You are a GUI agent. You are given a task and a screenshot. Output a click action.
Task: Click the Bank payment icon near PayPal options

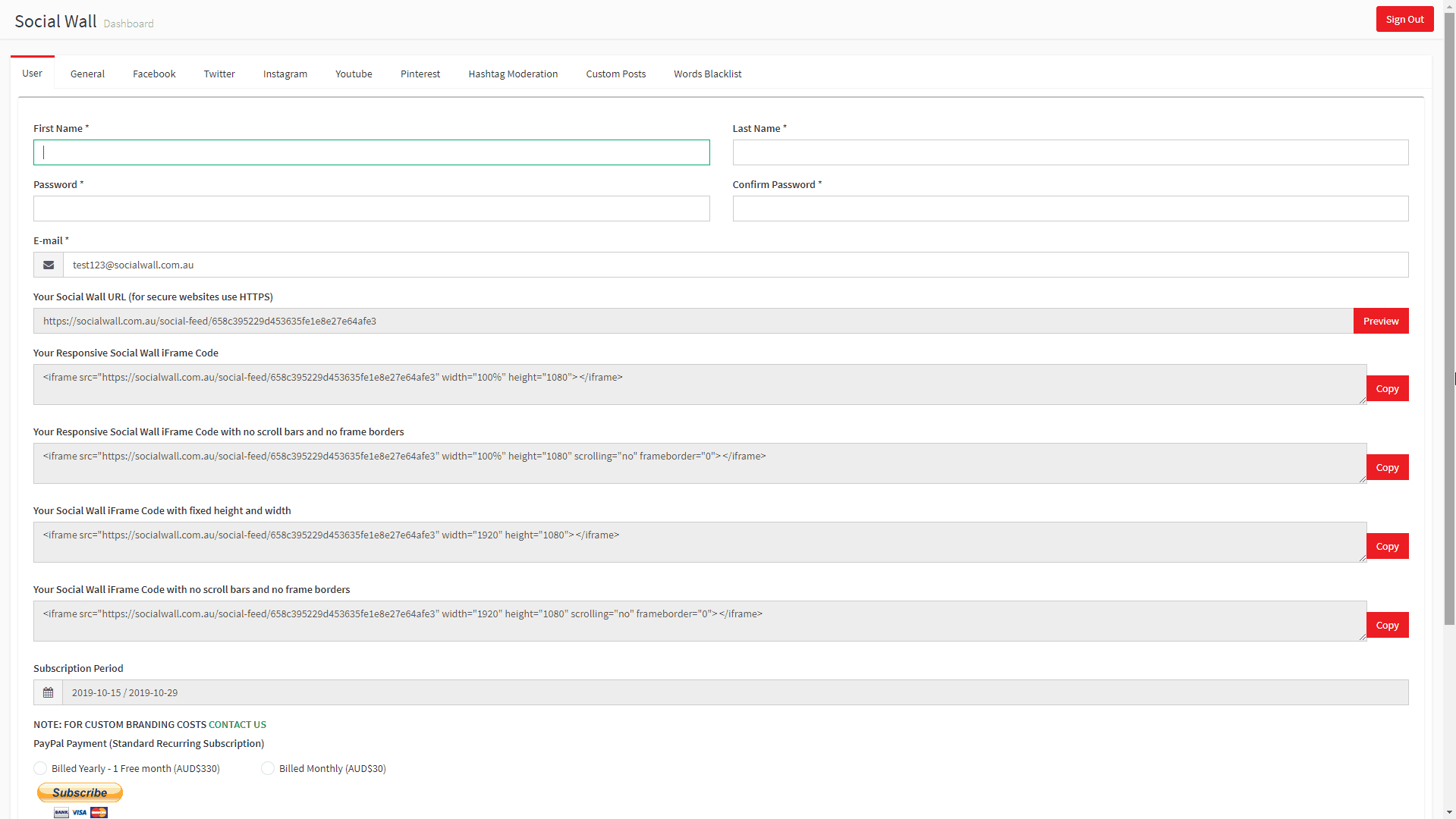(x=61, y=812)
